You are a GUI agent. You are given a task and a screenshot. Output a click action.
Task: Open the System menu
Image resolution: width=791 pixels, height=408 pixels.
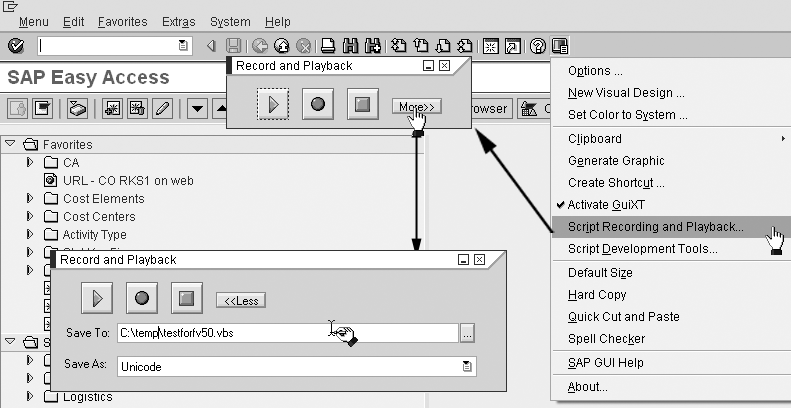230,22
